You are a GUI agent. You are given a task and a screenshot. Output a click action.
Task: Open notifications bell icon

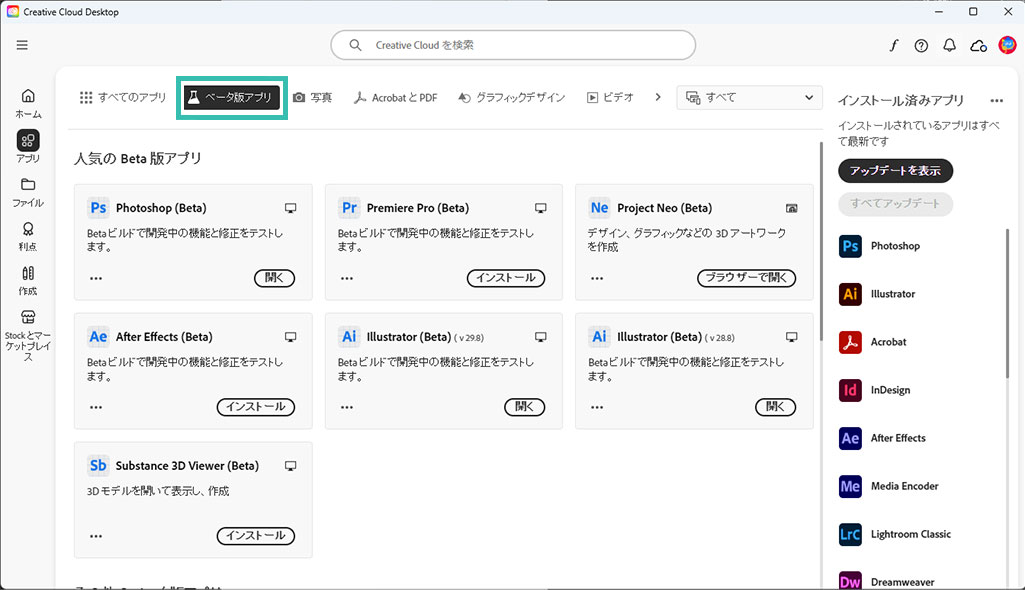pyautogui.click(x=949, y=45)
